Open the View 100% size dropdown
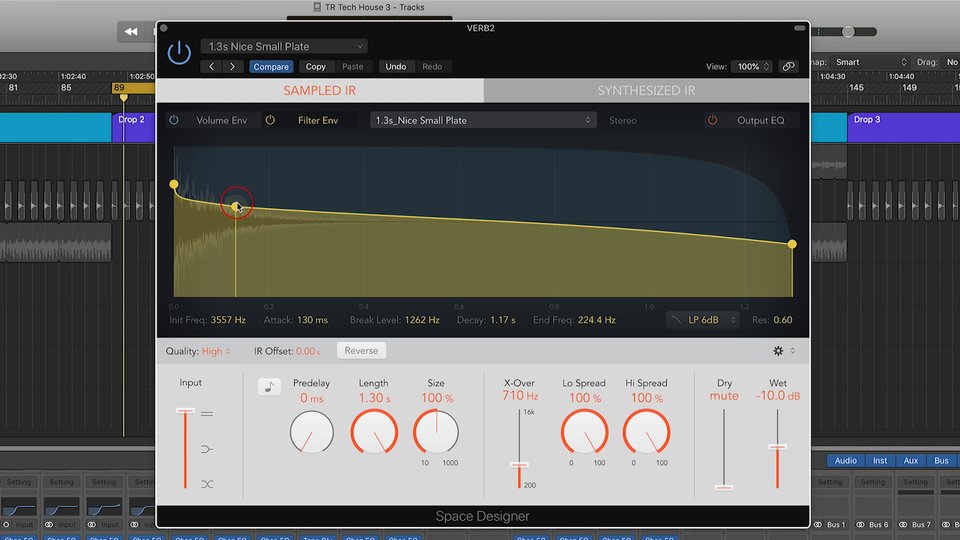The height and width of the screenshot is (540, 960). pos(752,67)
